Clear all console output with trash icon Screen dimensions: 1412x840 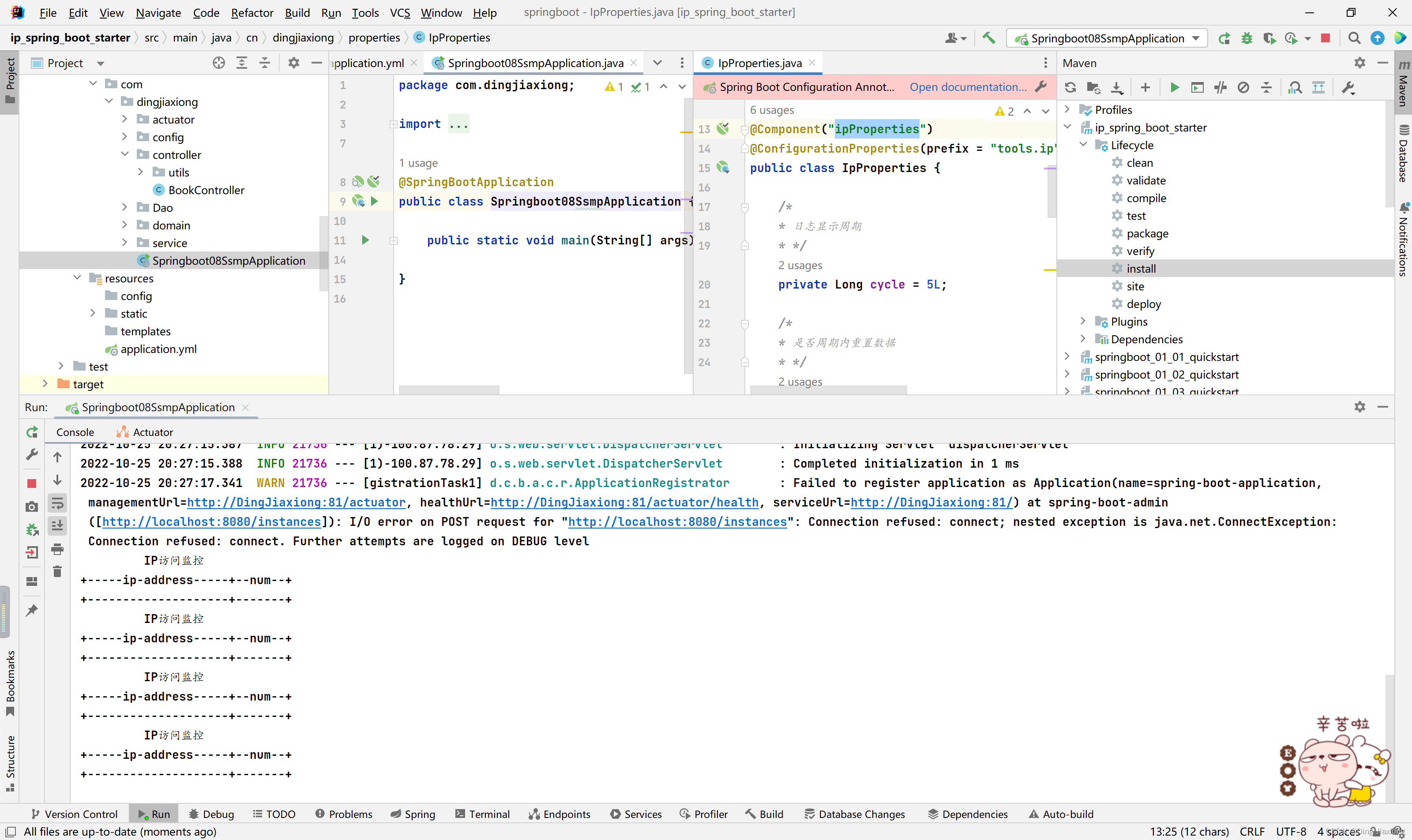coord(57,572)
